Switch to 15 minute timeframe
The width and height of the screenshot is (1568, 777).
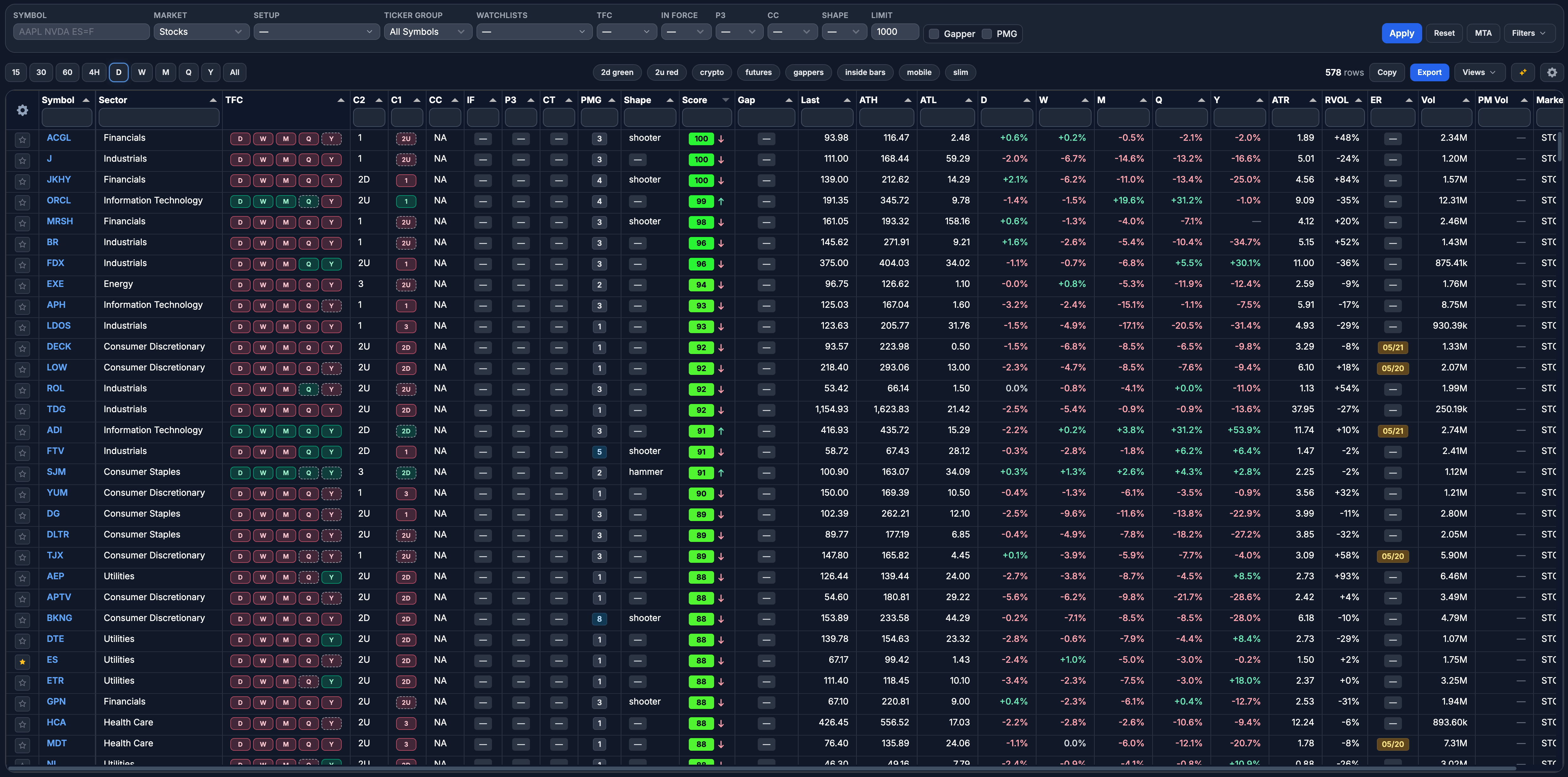16,72
